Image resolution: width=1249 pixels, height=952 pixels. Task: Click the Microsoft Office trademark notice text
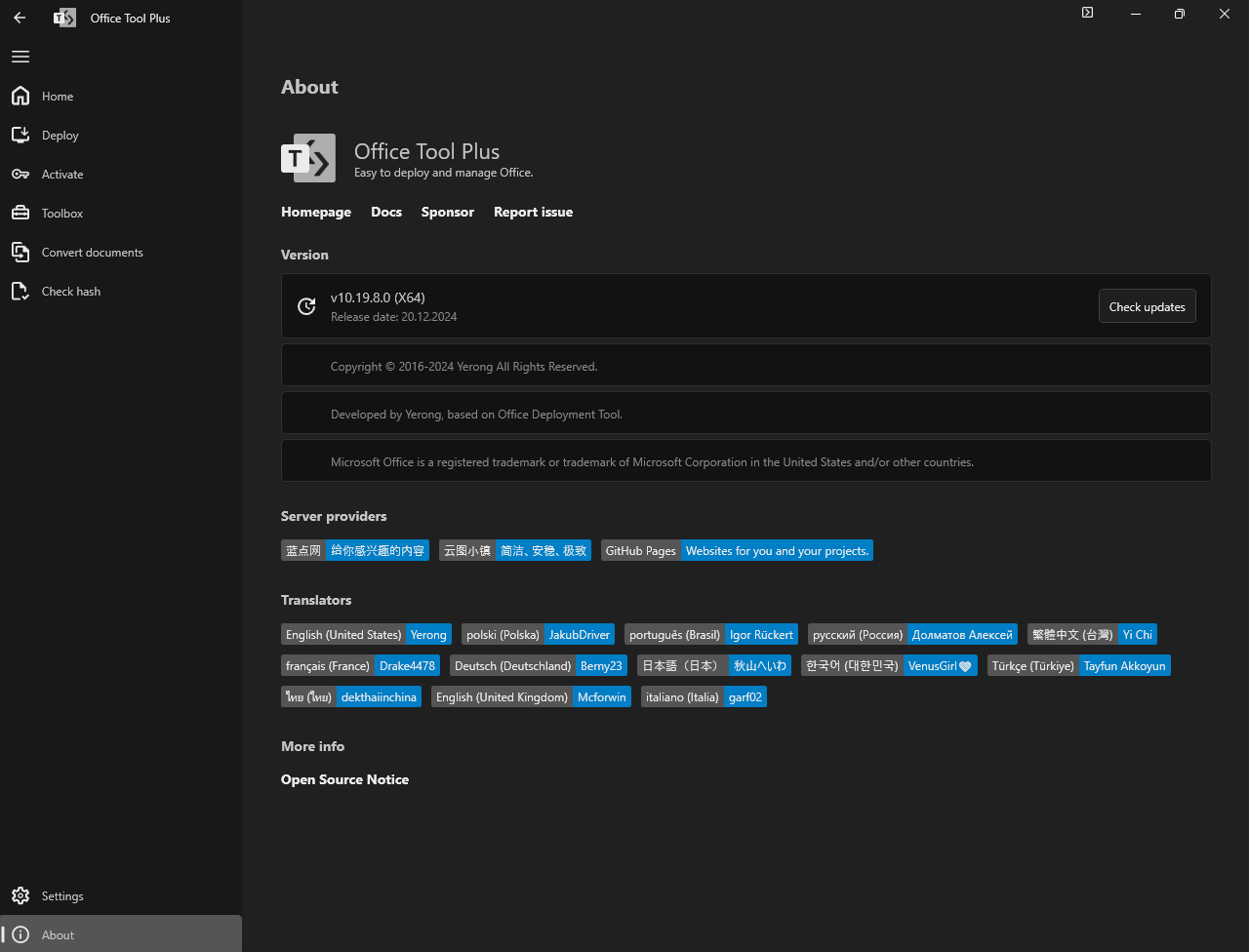(652, 462)
